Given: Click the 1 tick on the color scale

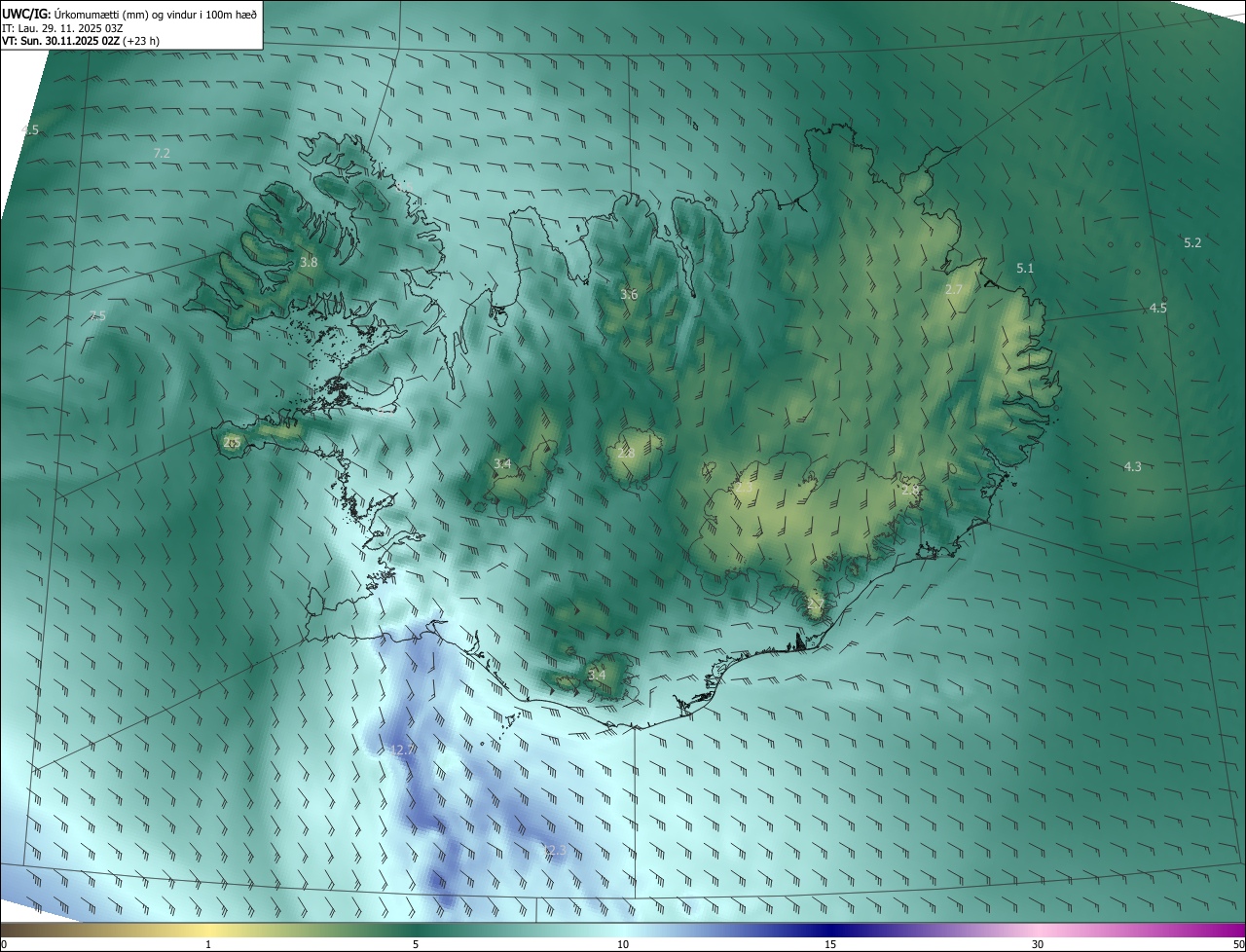Looking at the screenshot, I should (208, 944).
